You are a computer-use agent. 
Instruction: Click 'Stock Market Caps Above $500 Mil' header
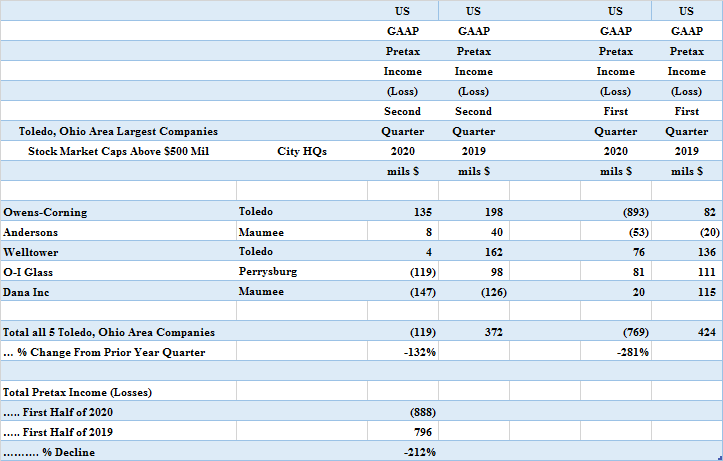119,151
